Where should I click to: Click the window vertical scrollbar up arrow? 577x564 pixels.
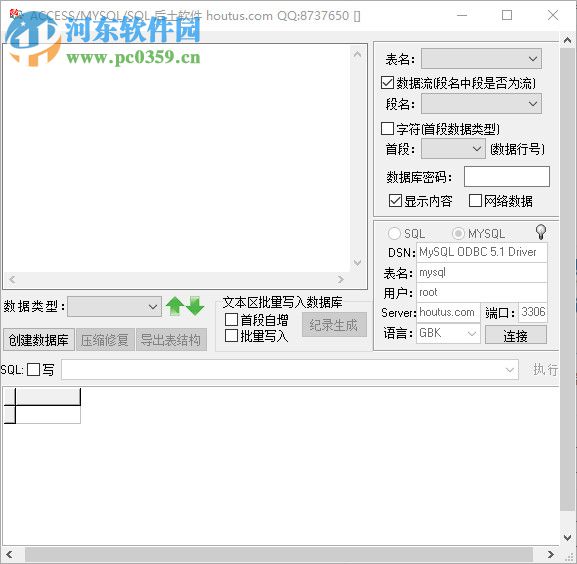567,40
